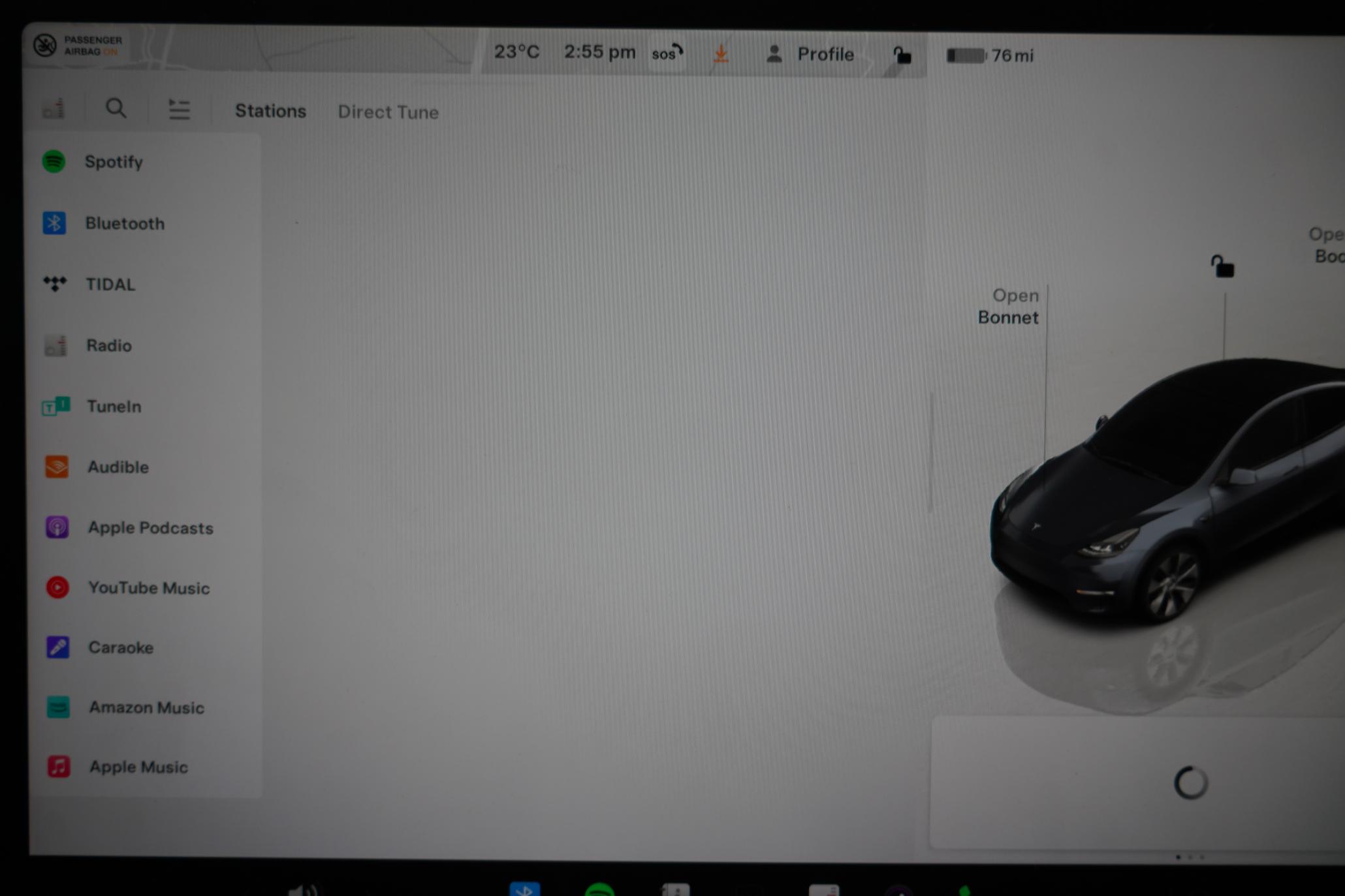Select the Amazon Music label
The height and width of the screenshot is (896, 1345).
[146, 707]
